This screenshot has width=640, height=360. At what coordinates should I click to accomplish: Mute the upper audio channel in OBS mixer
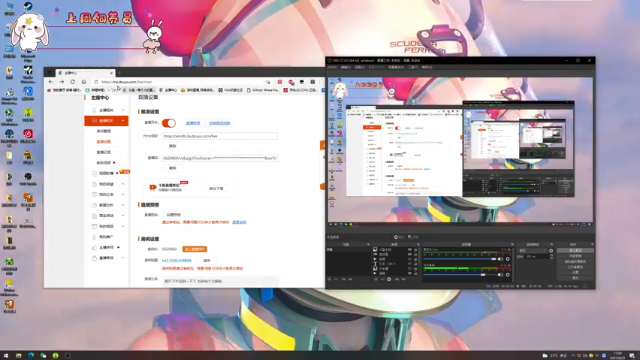point(500,259)
